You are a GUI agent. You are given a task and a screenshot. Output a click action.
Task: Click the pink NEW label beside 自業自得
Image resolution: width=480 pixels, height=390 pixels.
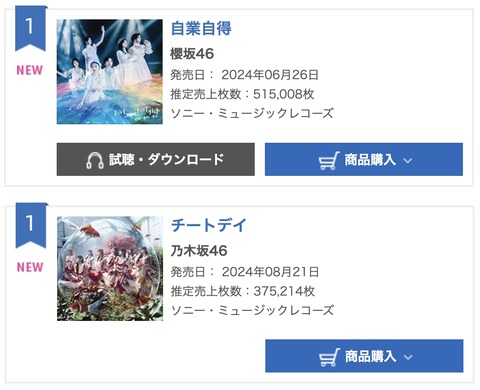click(30, 70)
